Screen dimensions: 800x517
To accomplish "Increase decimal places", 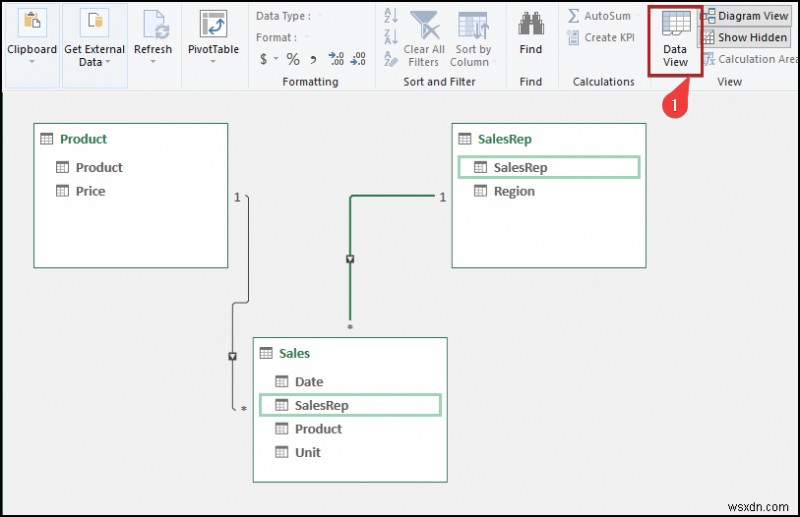I will point(336,59).
